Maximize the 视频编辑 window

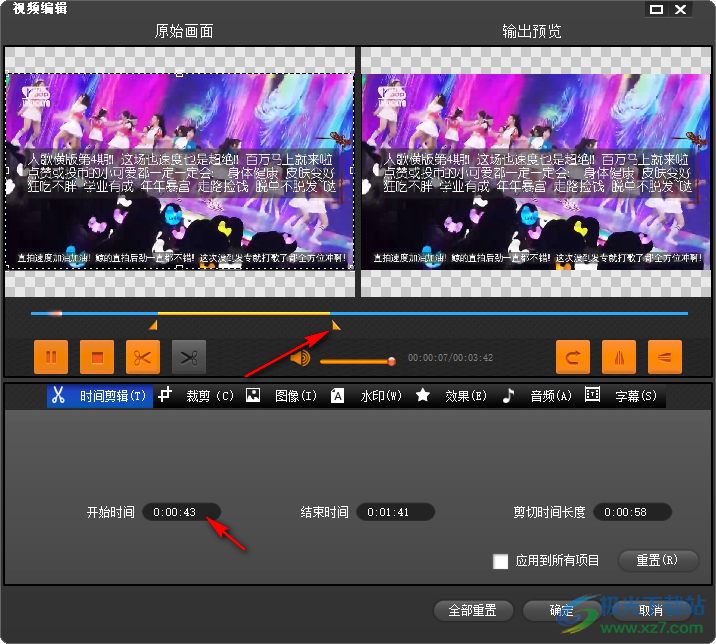(656, 9)
